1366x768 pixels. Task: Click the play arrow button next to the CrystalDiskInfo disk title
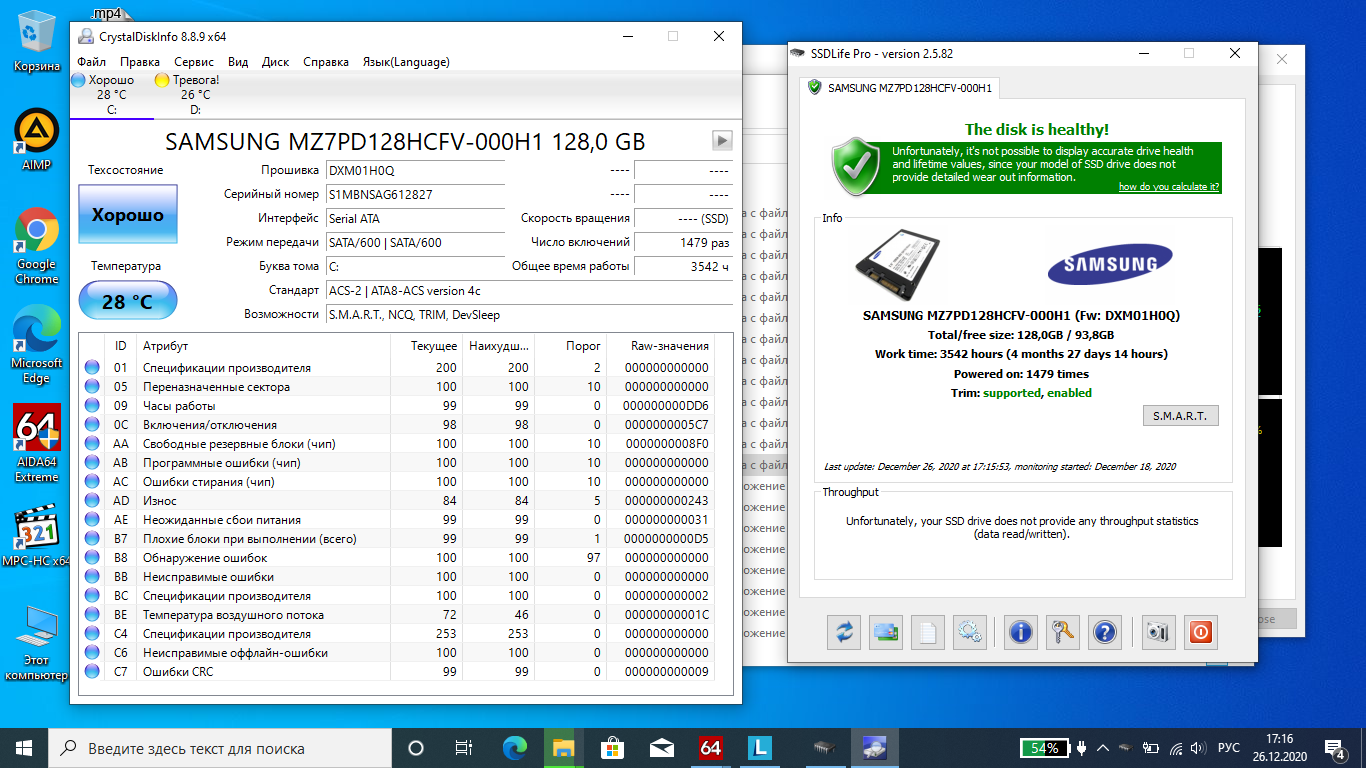(722, 141)
